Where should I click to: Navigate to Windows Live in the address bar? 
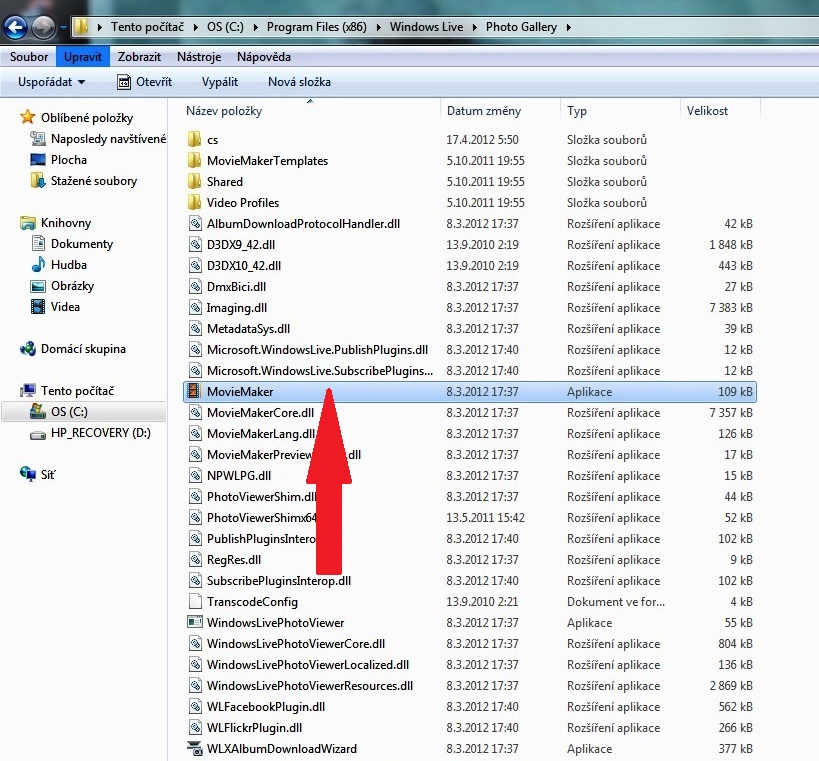point(426,27)
